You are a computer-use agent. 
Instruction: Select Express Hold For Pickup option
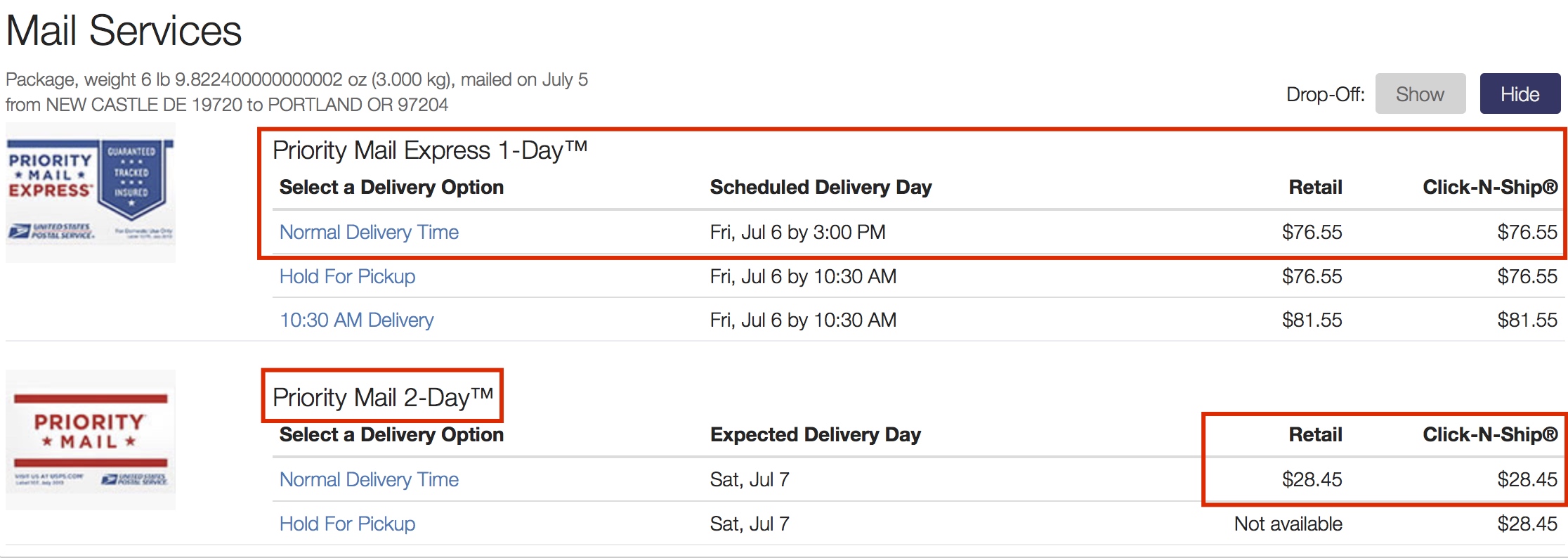click(347, 276)
